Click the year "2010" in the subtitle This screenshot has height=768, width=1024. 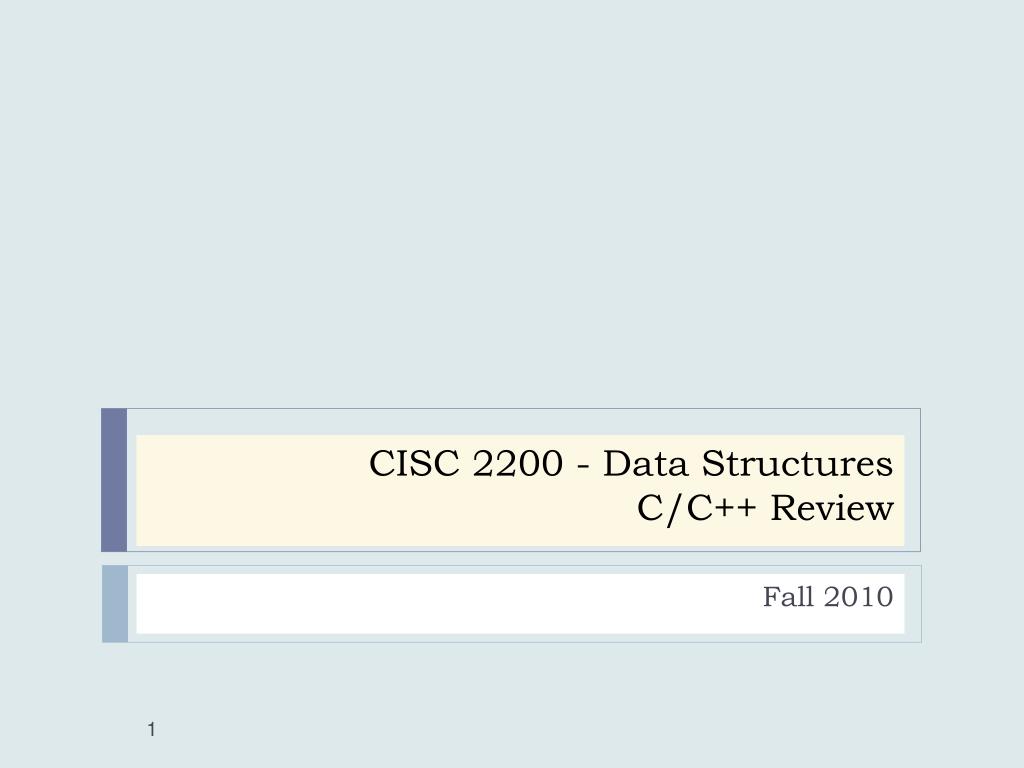tap(859, 597)
